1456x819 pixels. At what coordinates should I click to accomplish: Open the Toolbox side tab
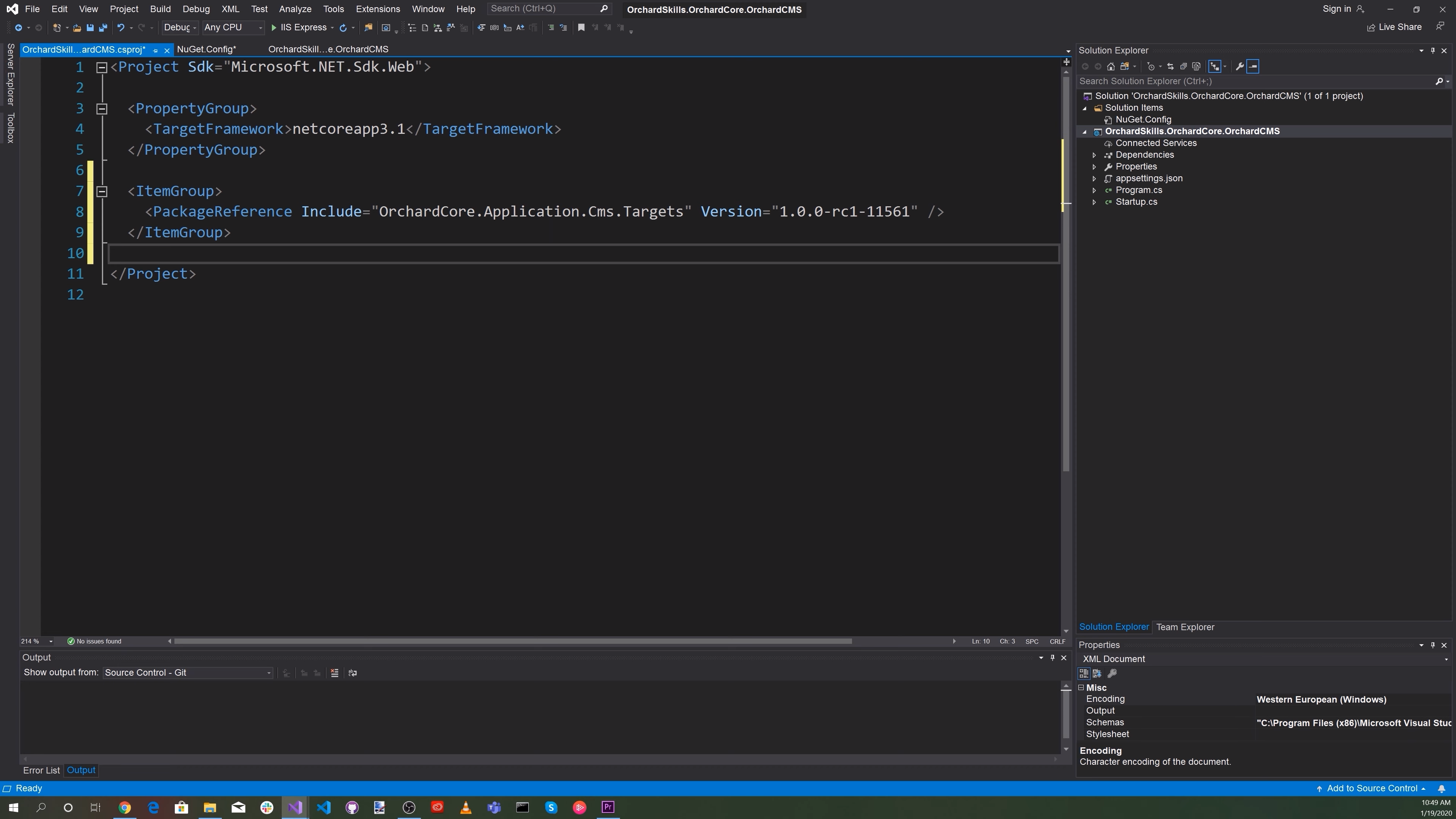pyautogui.click(x=10, y=128)
